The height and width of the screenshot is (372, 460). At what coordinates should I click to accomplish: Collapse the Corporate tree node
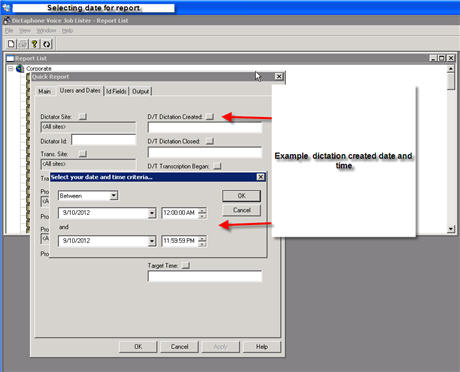tap(11, 68)
